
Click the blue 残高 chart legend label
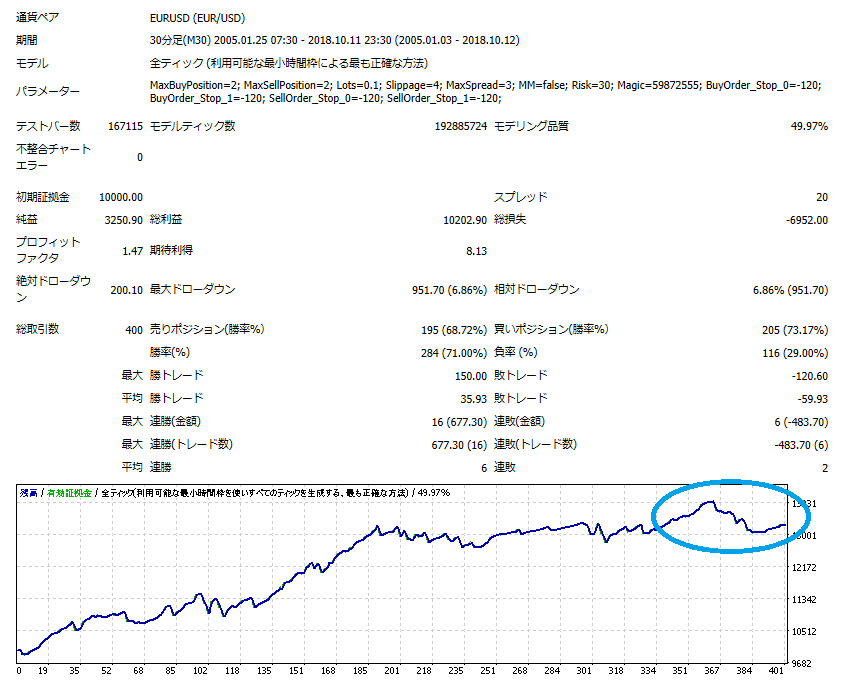tap(29, 493)
